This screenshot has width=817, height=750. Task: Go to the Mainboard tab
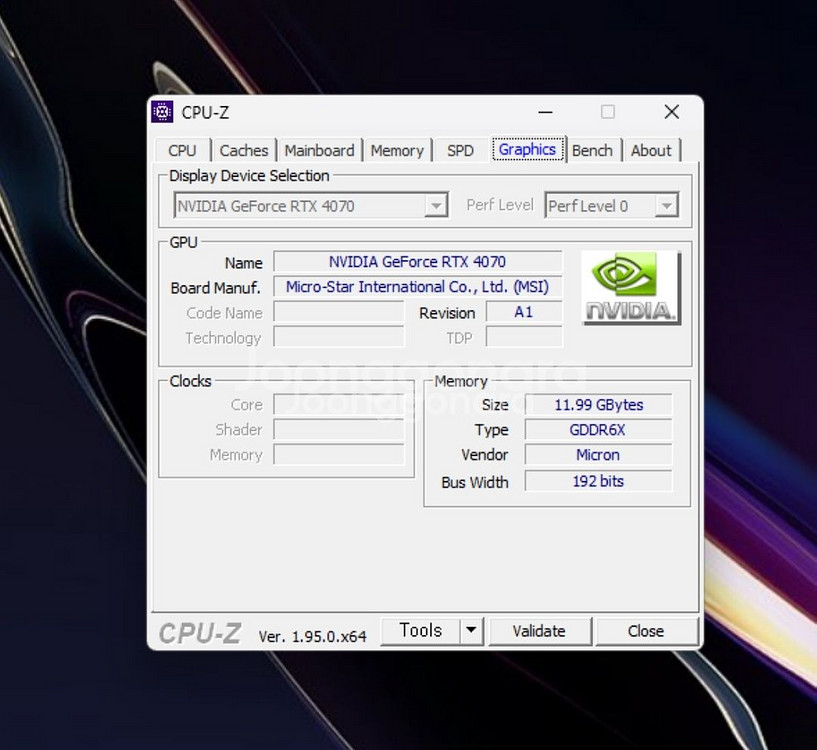(x=319, y=151)
